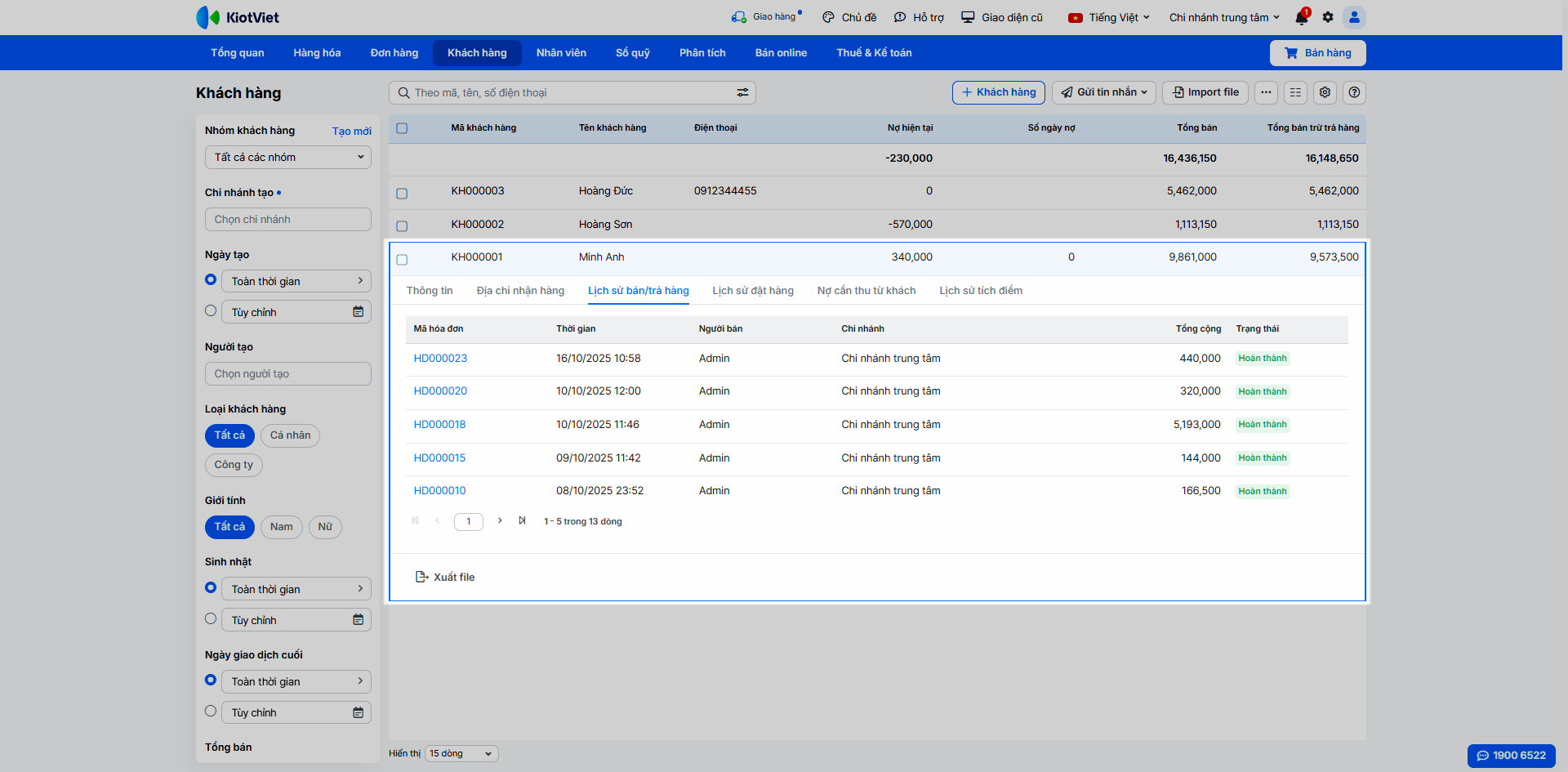The image size is (1568, 772).
Task: Select Tùy chỉnh radio under Ngày tạo
Action: click(x=211, y=311)
